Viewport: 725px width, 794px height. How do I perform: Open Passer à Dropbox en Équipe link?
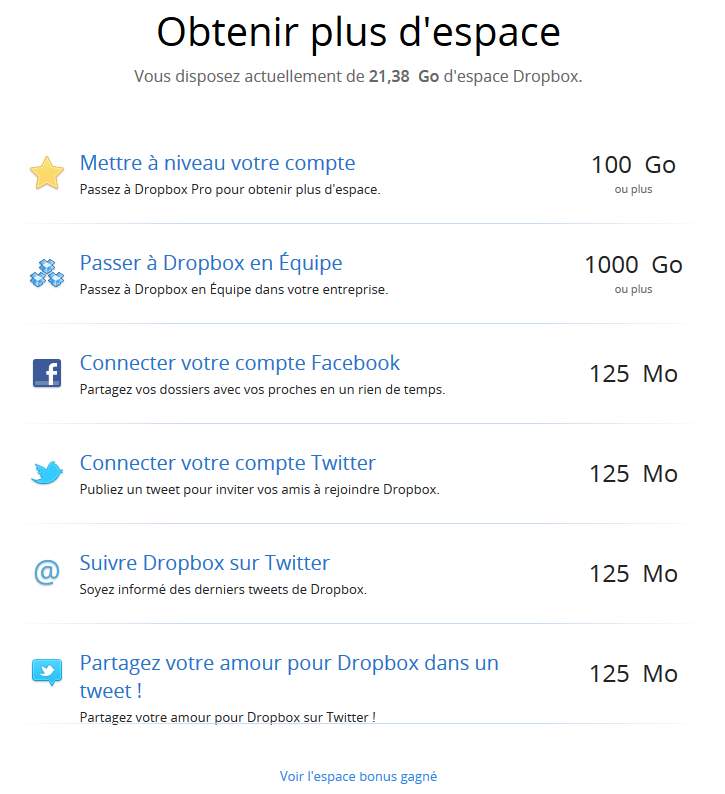(x=211, y=263)
